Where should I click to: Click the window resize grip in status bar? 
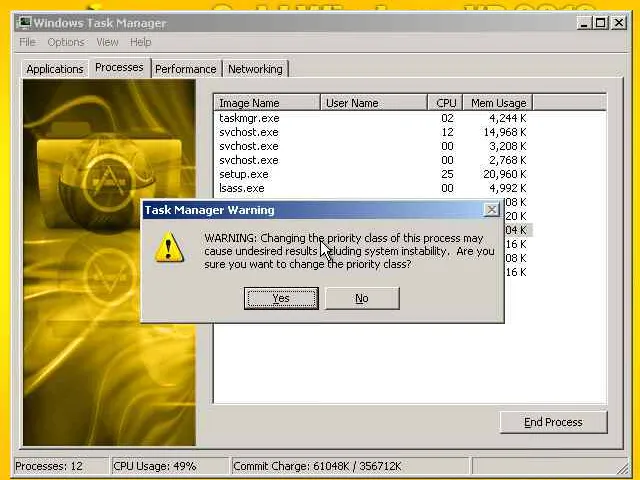(x=623, y=468)
